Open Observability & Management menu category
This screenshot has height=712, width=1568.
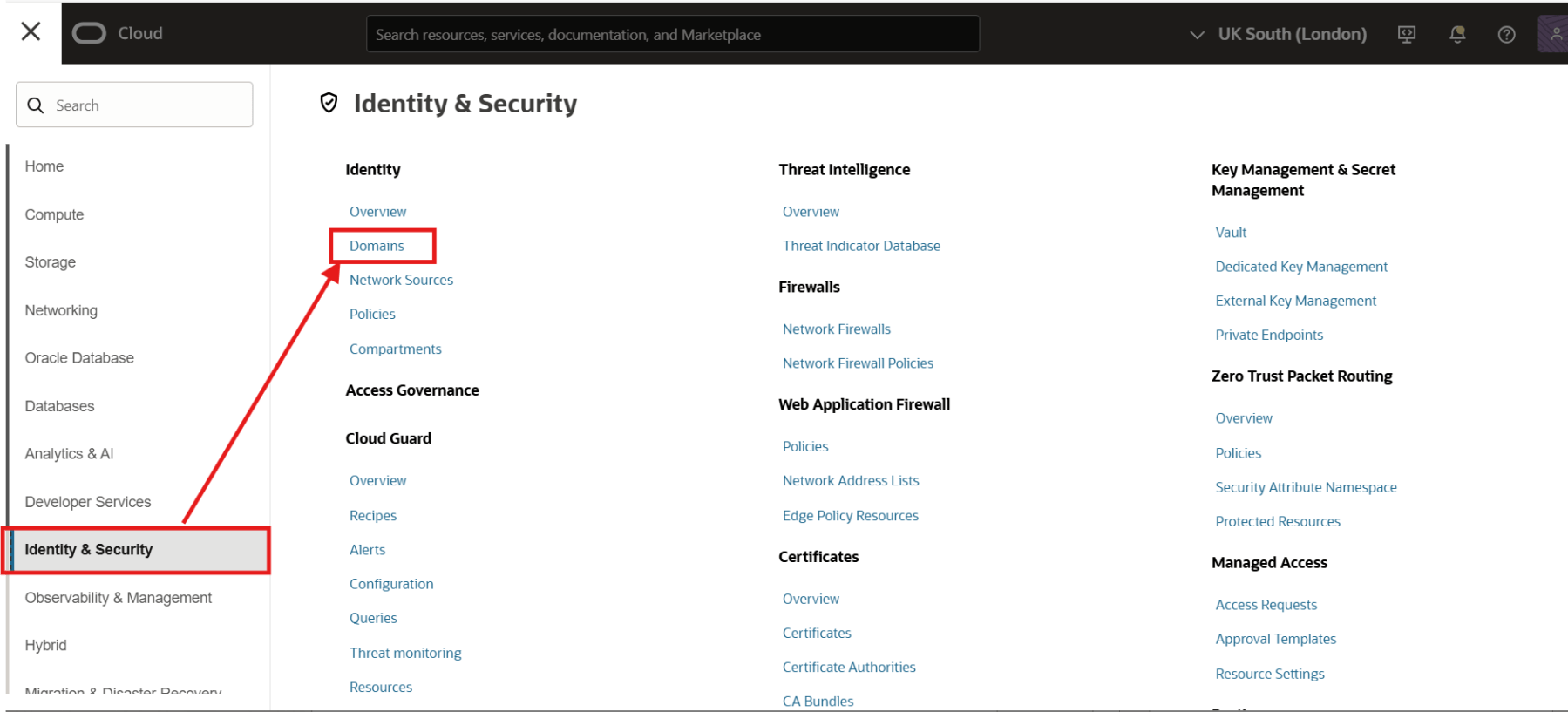pyautogui.click(x=118, y=598)
